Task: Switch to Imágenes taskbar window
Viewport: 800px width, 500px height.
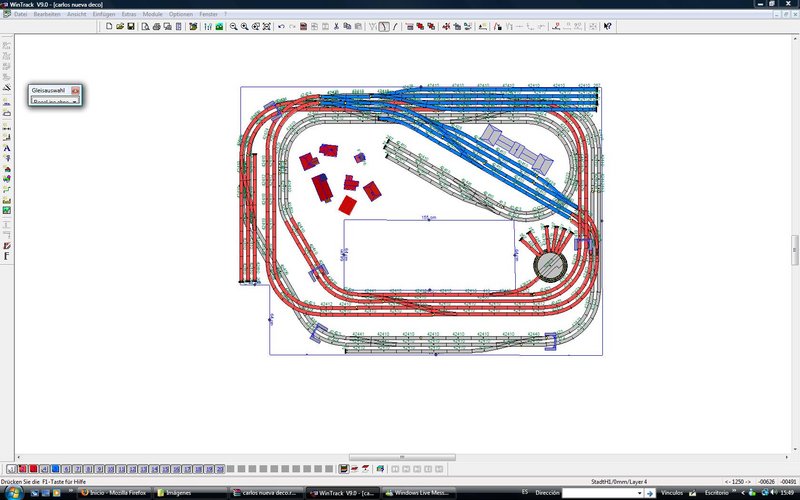Action: click(x=190, y=493)
